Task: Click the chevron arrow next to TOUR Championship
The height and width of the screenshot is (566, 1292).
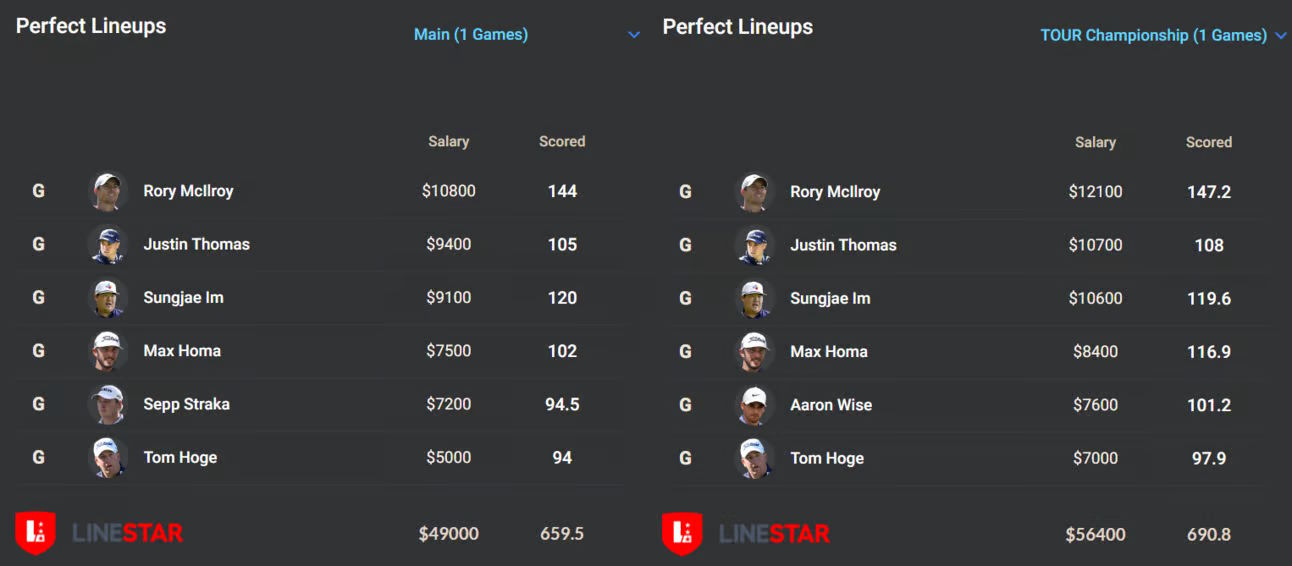Action: coord(1280,36)
